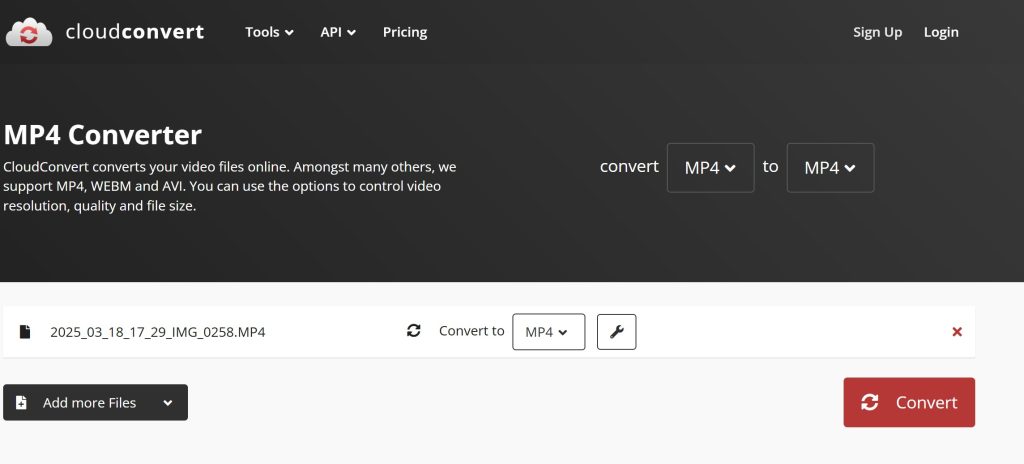Go to the Pricing page

point(405,32)
